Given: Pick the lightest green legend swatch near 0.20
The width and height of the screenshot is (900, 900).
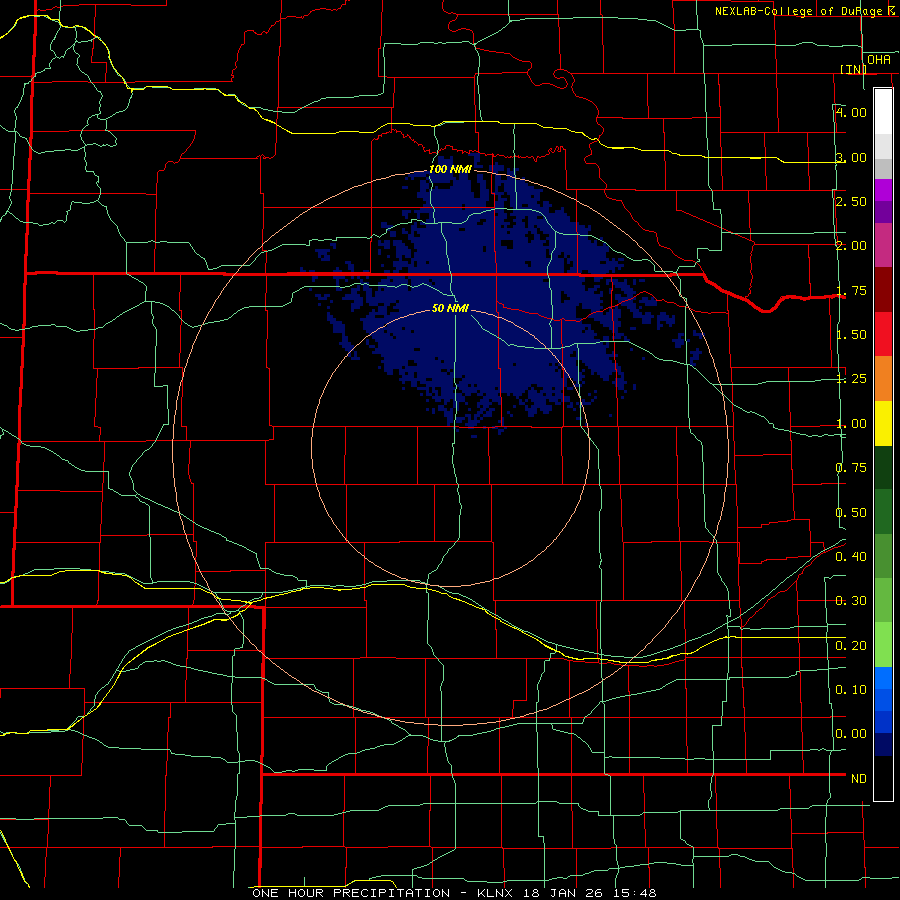Looking at the screenshot, I should (883, 645).
